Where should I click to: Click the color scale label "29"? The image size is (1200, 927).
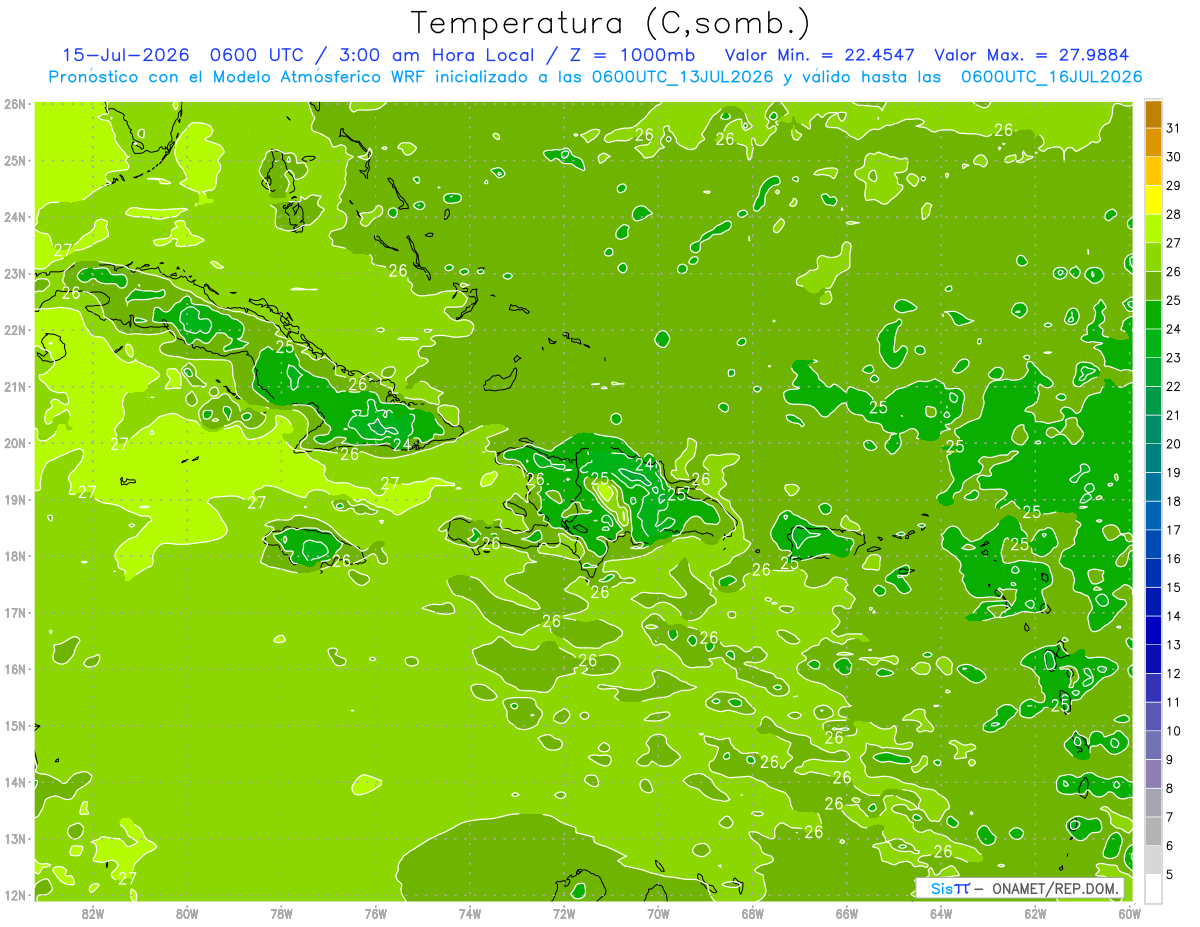tap(1174, 187)
